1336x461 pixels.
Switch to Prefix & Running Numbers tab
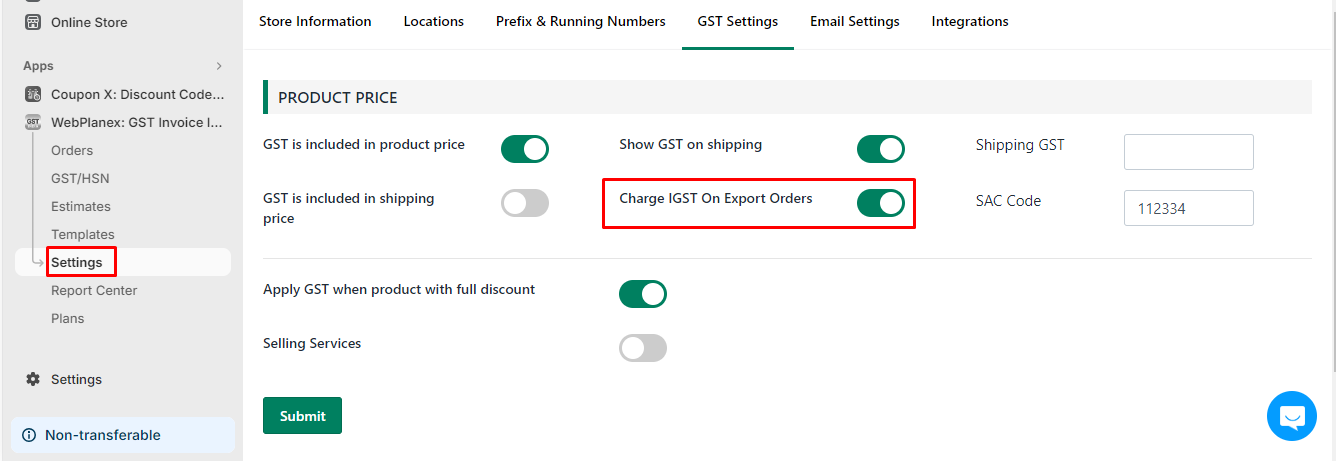(581, 21)
